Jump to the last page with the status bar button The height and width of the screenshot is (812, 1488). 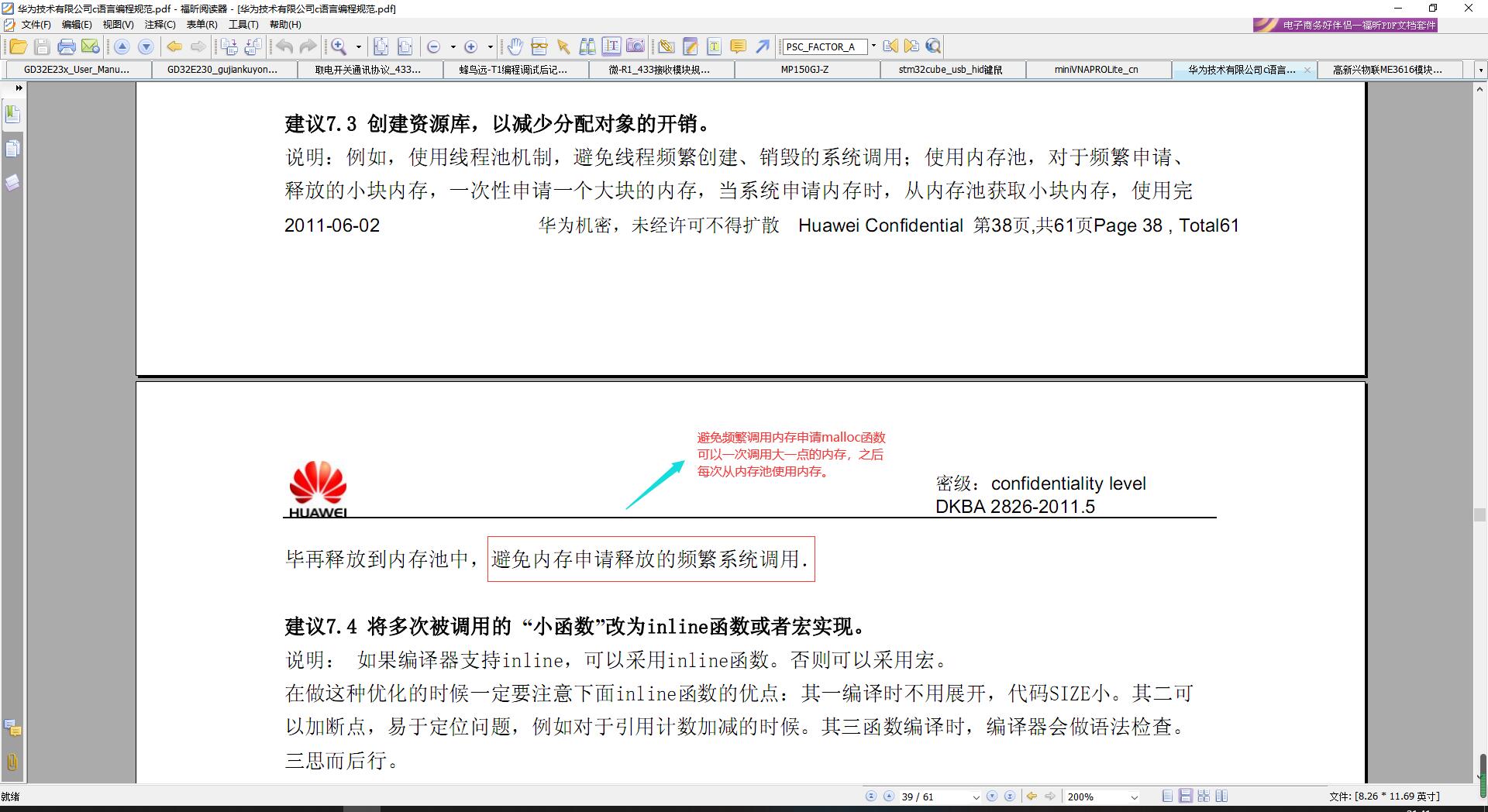(1010, 796)
